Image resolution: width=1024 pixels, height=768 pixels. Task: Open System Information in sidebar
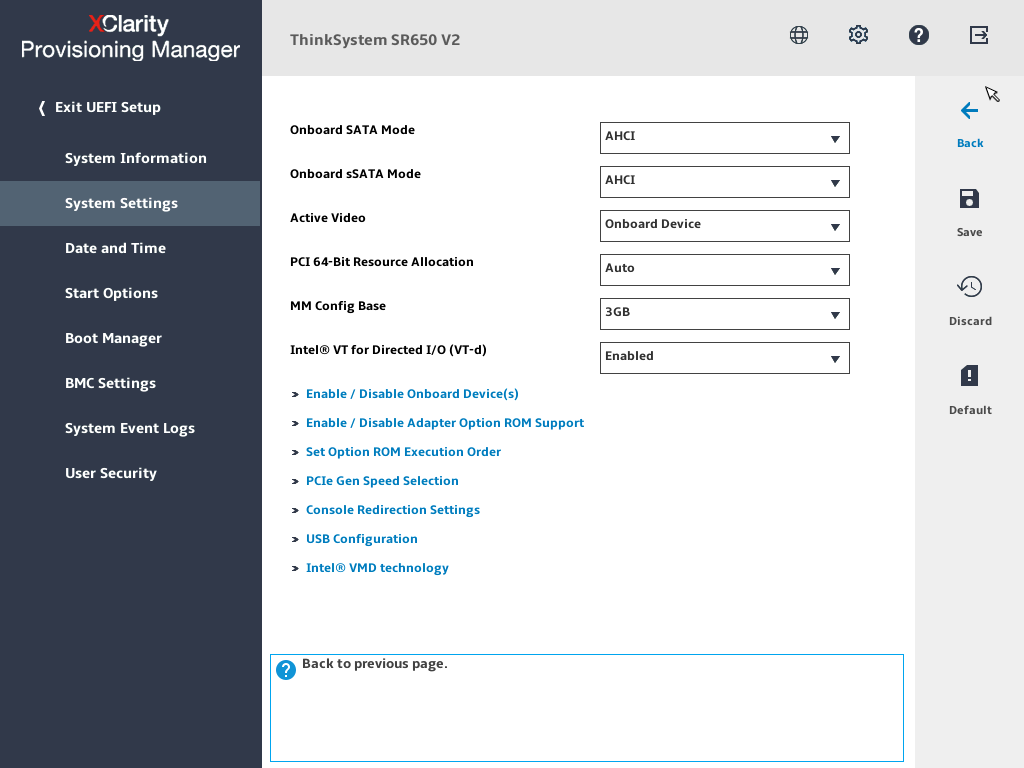[x=135, y=158]
